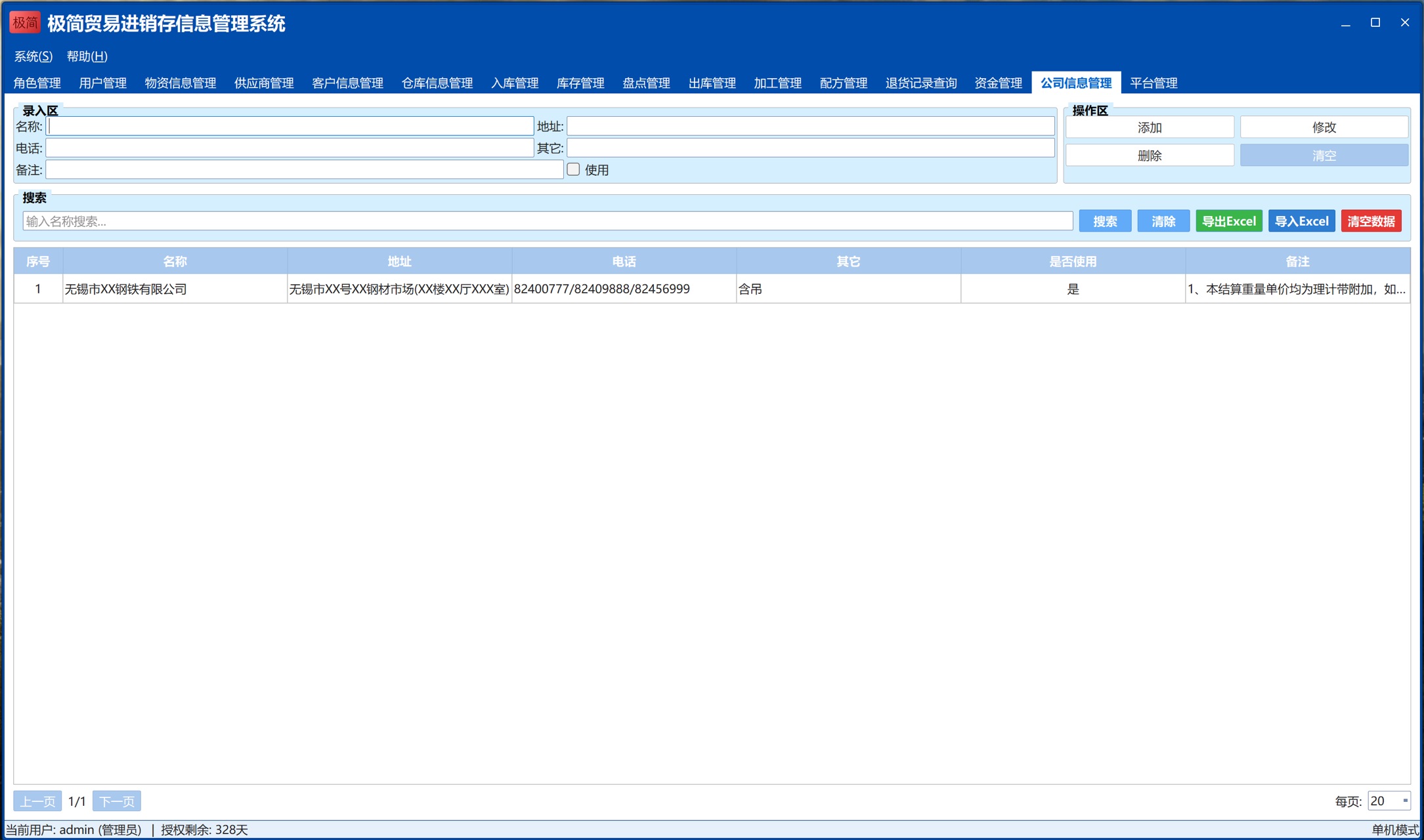Click the 添加 button

coord(1150,127)
